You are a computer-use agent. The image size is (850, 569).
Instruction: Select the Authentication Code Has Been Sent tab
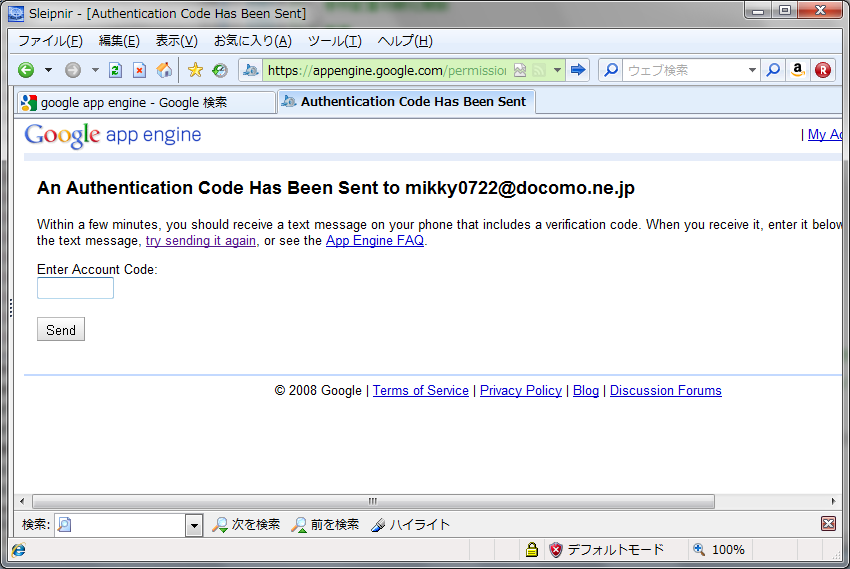407,101
